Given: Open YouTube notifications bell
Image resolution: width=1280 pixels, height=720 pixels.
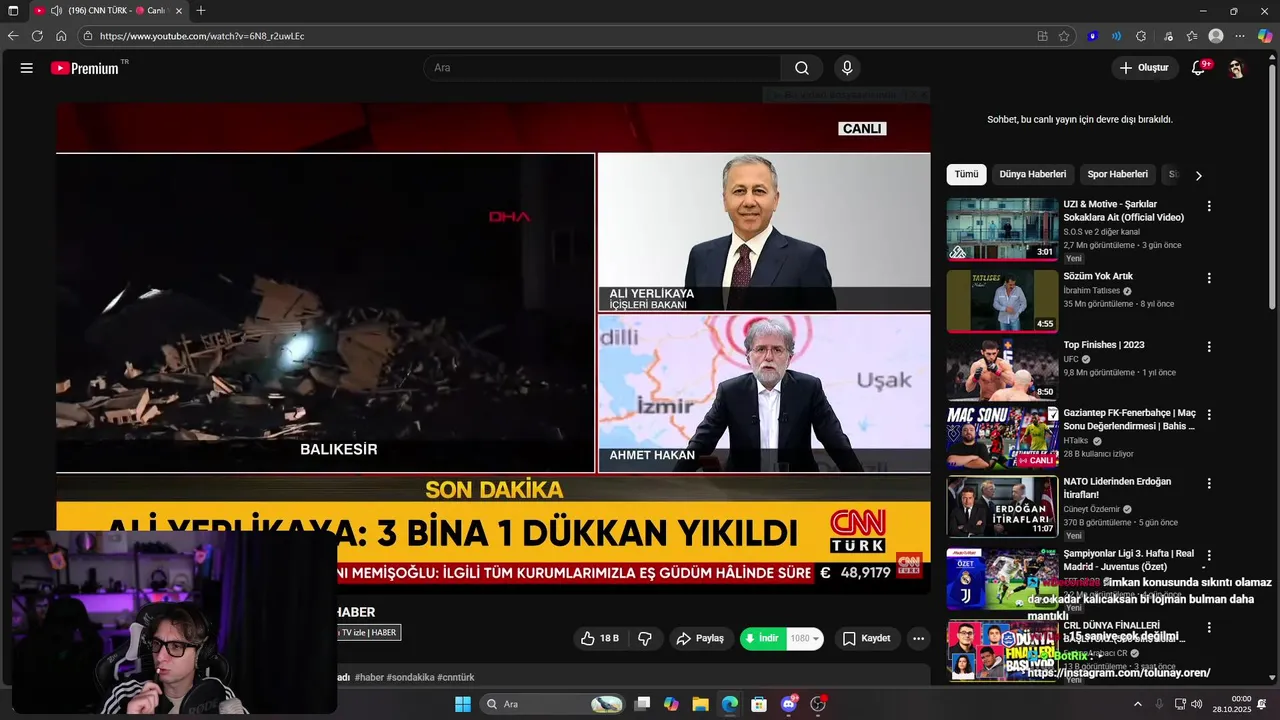Looking at the screenshot, I should click(1199, 68).
